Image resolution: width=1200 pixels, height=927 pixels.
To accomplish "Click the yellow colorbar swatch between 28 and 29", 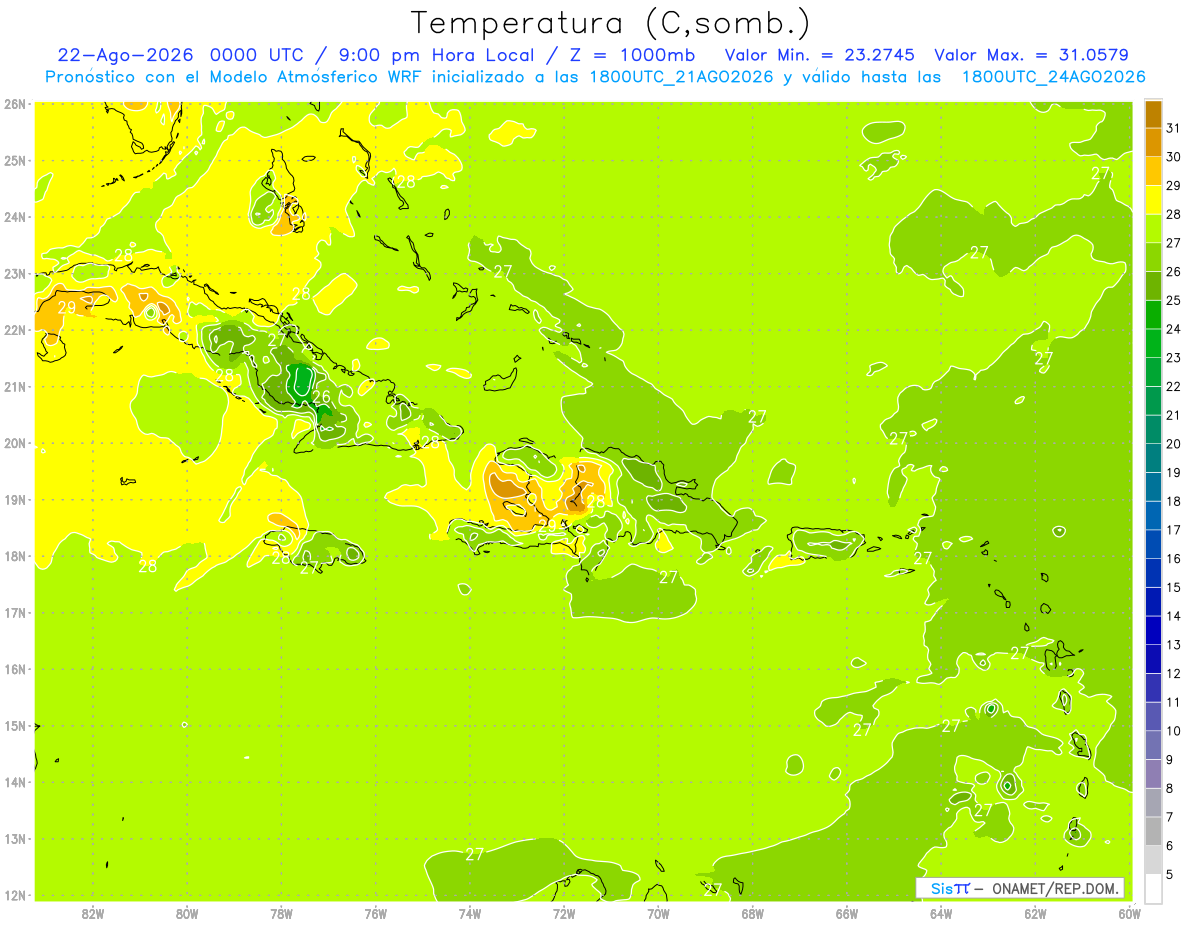I will pyautogui.click(x=1153, y=199).
